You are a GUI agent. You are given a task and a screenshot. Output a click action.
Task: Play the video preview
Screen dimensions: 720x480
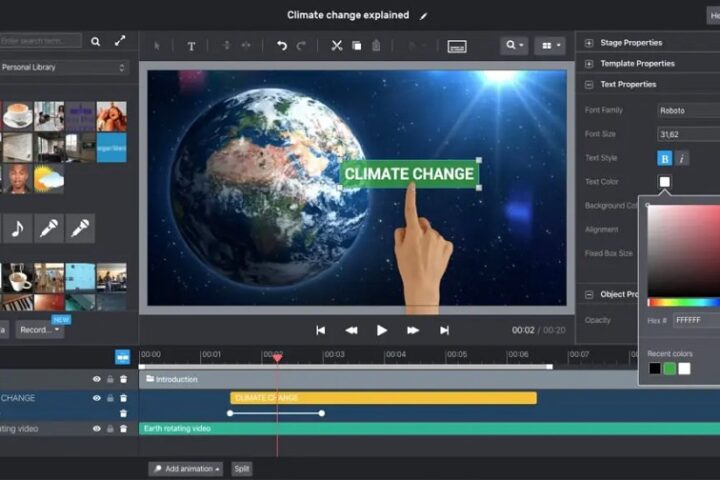[x=382, y=330]
